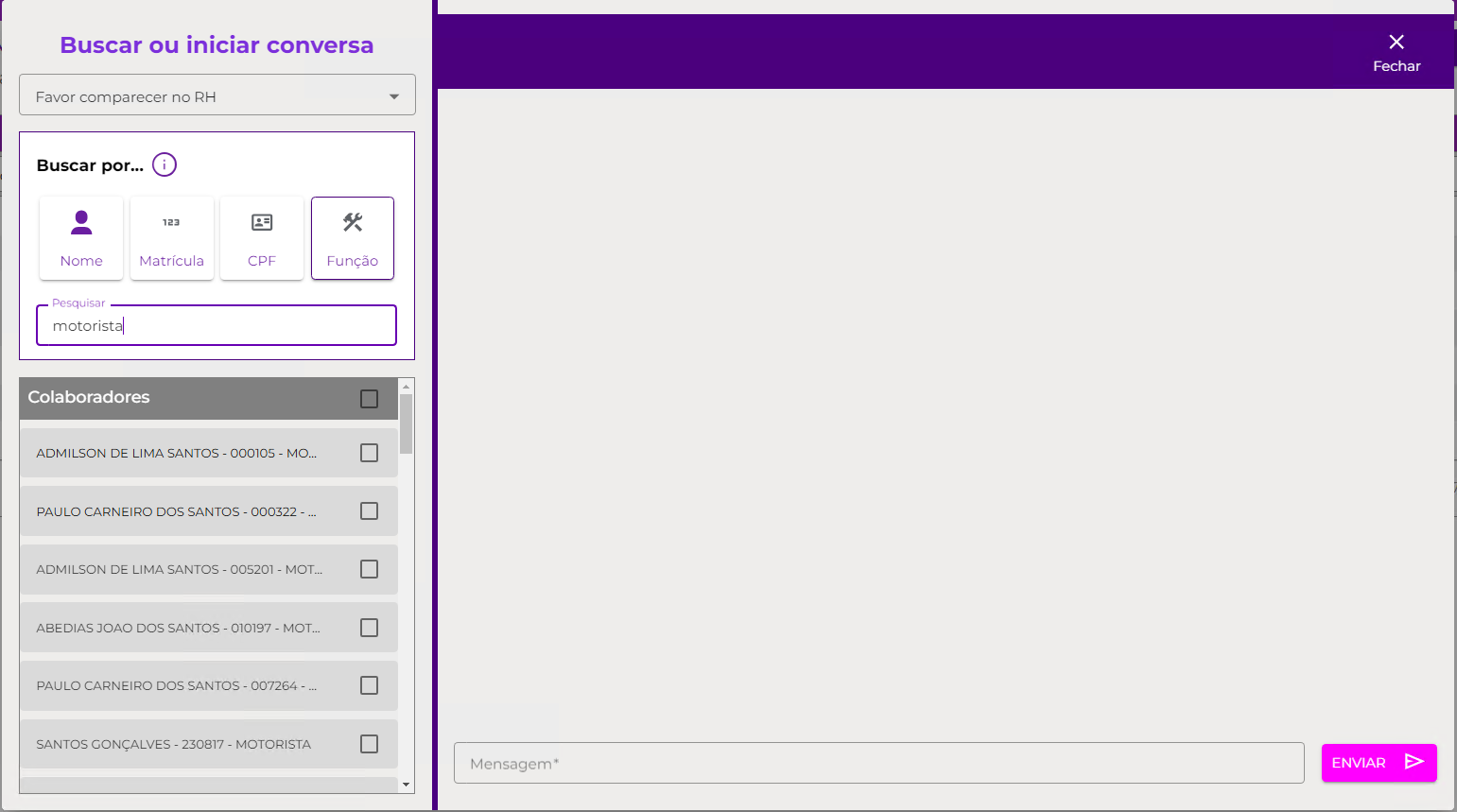The width and height of the screenshot is (1457, 812).
Task: Click the info icon beside Buscar por
Action: click(165, 164)
